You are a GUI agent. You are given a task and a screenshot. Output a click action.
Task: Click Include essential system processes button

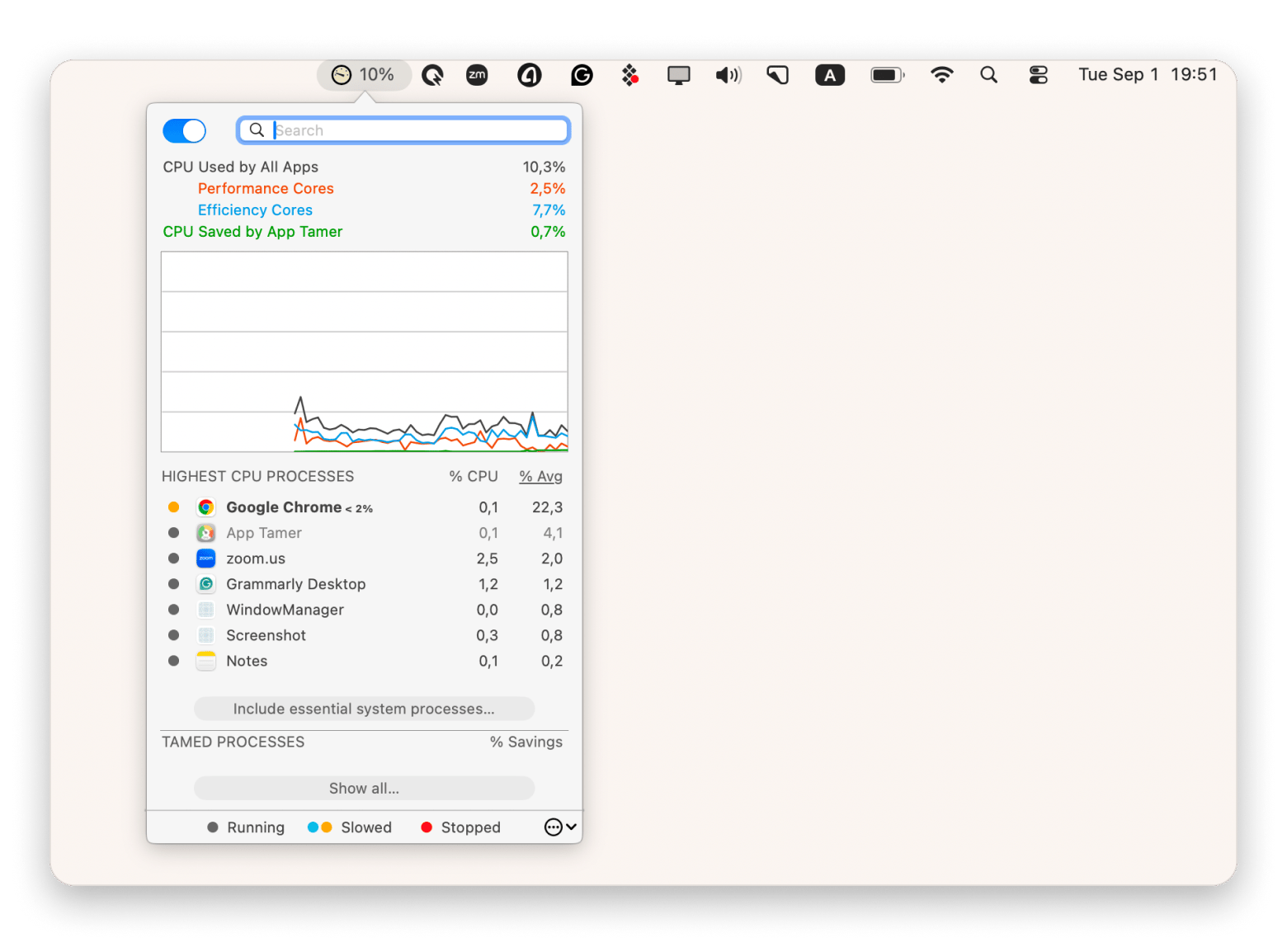point(364,709)
